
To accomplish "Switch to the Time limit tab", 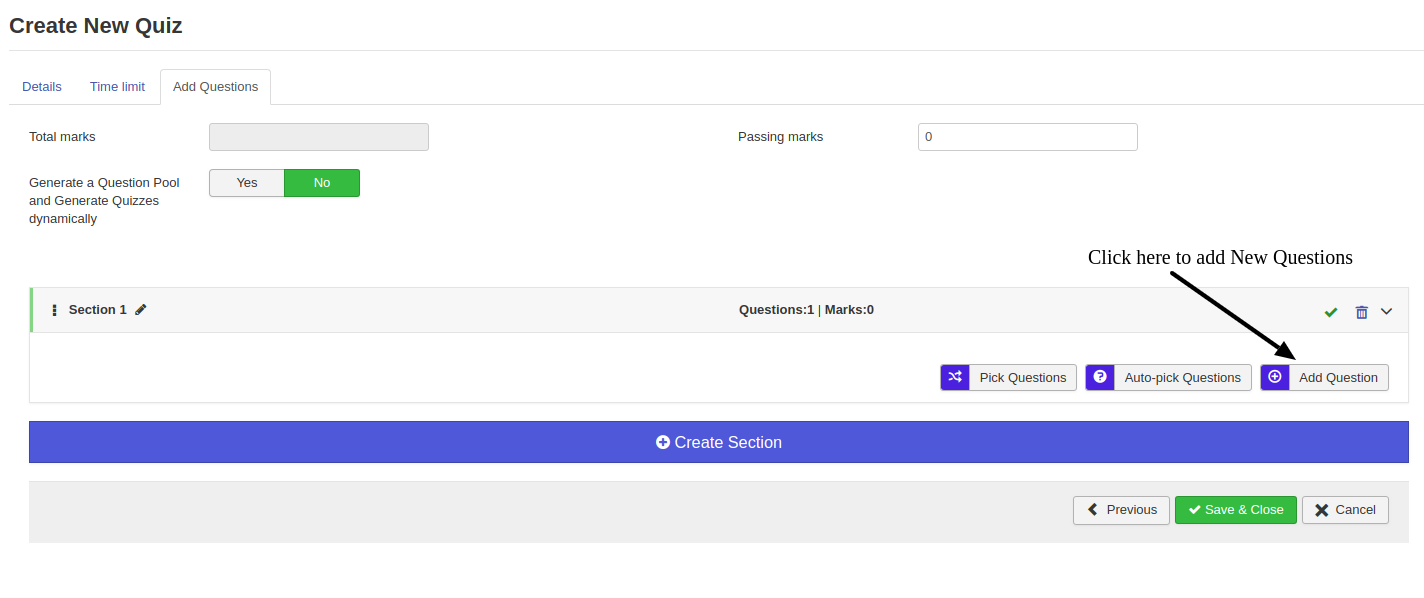I will (117, 87).
